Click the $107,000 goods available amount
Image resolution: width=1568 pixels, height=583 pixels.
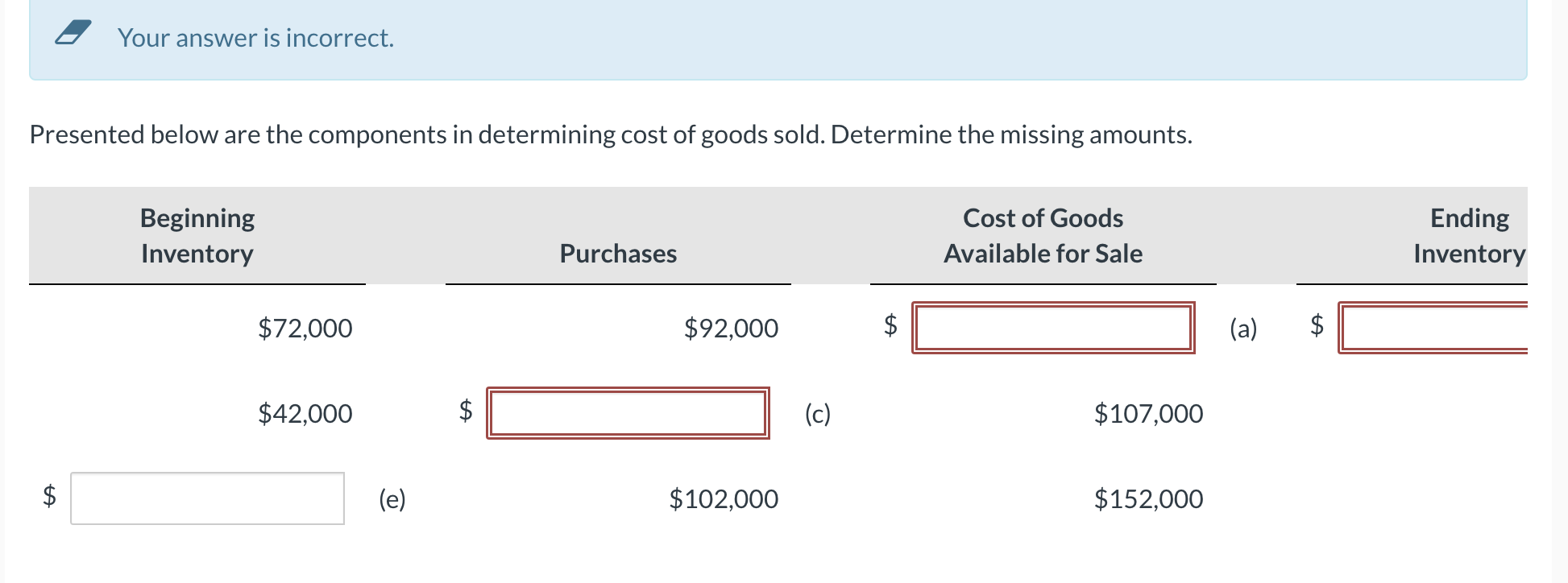1148,414
